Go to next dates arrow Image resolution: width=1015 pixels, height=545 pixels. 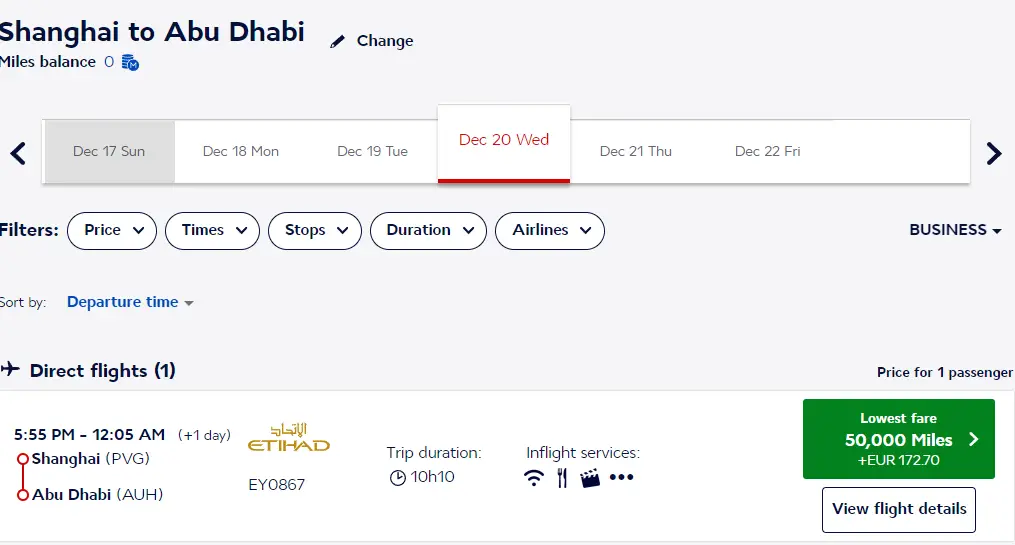point(993,153)
